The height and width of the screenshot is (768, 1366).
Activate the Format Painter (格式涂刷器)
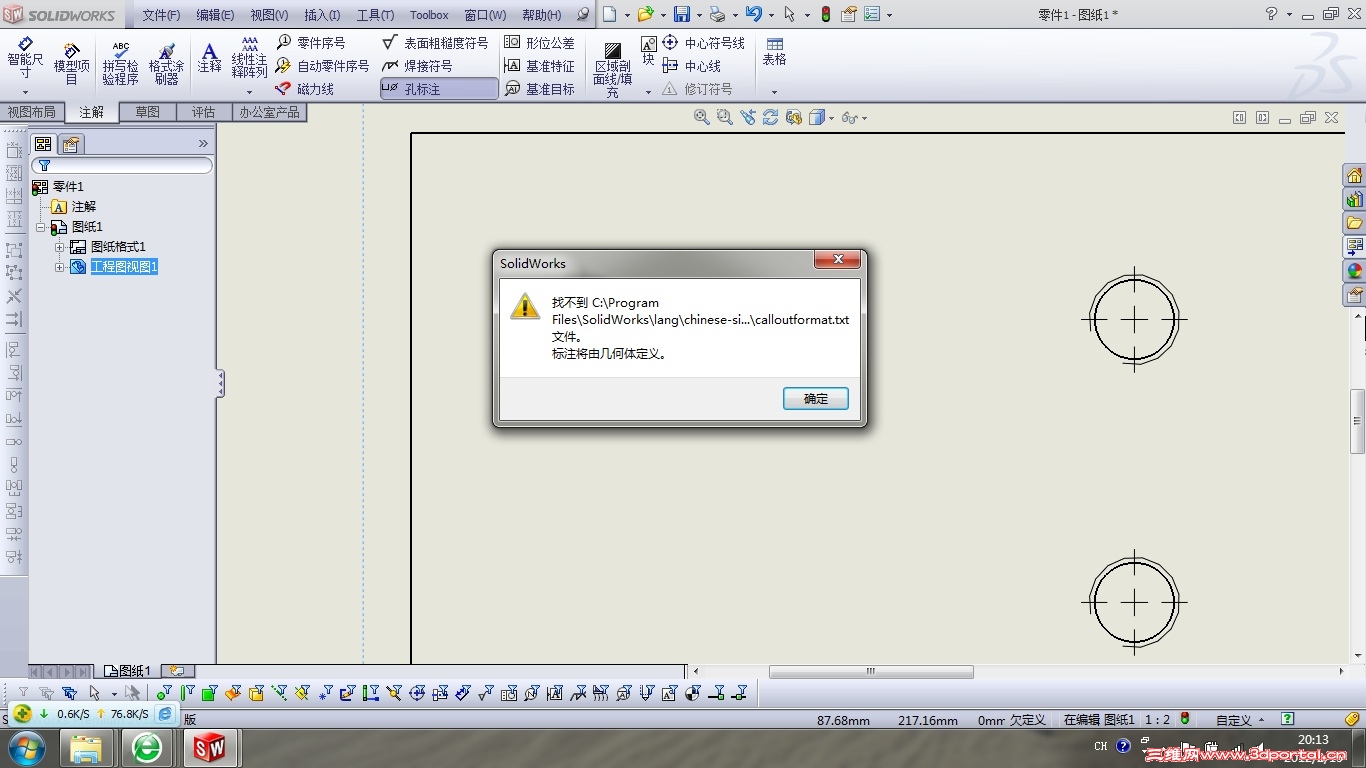pos(166,63)
